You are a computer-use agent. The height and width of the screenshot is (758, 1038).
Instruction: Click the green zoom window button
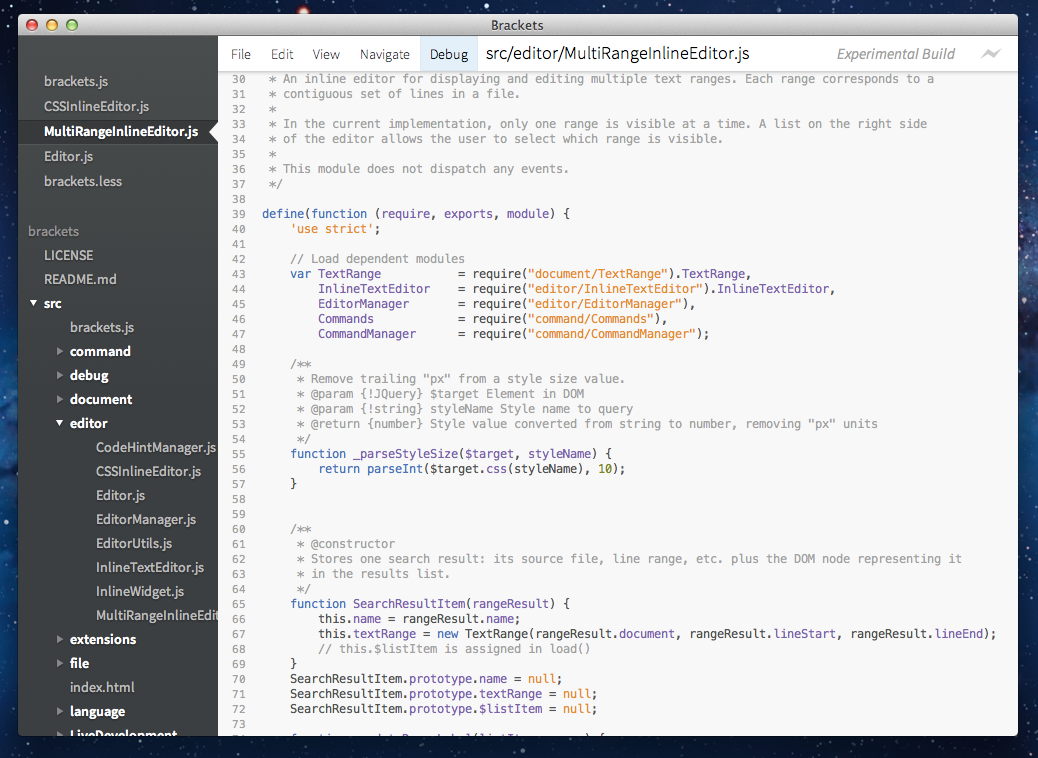[72, 25]
